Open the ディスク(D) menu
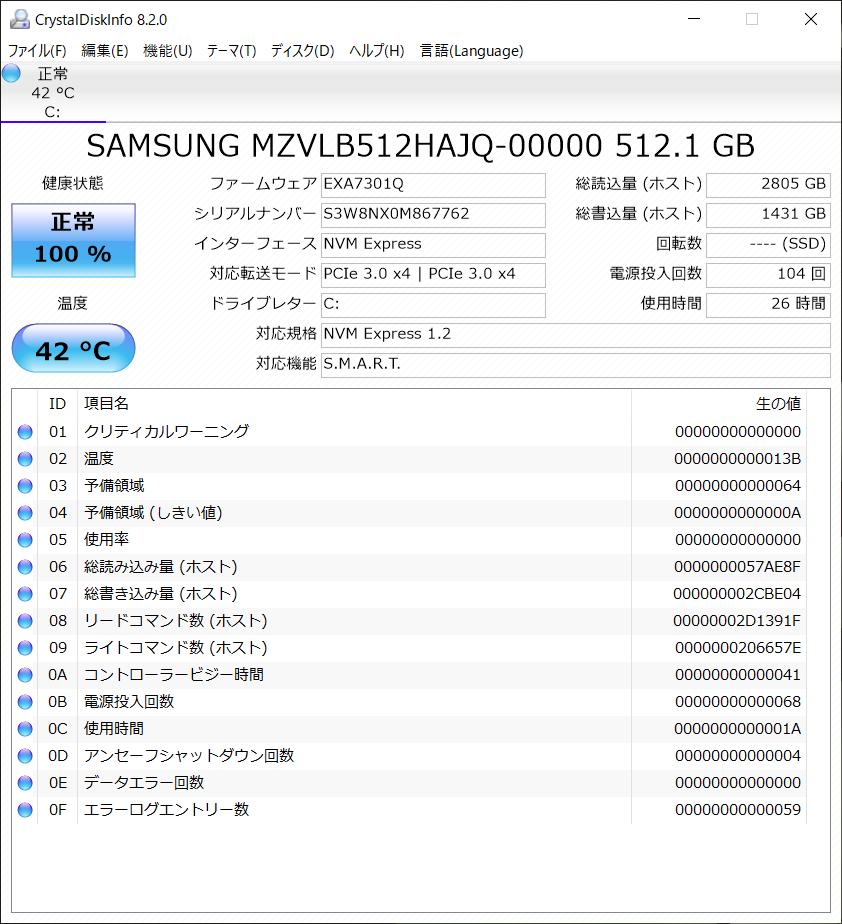This screenshot has width=842, height=924. coord(302,51)
